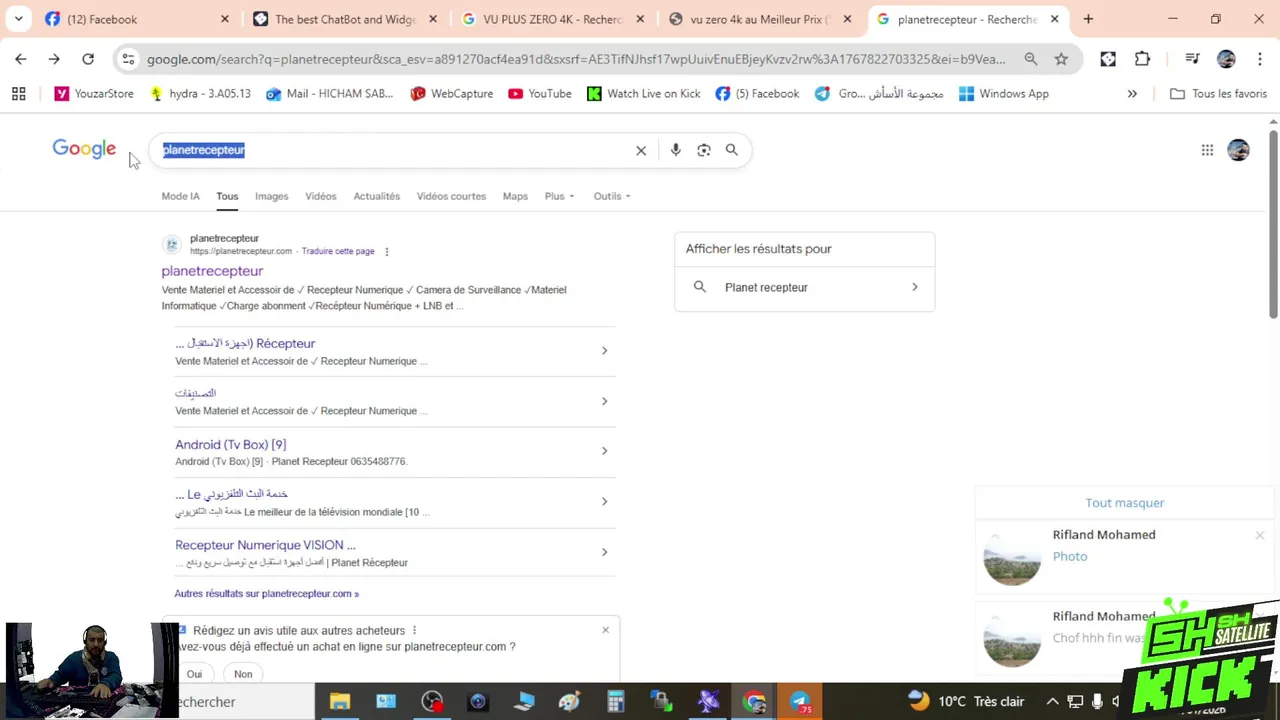Image resolution: width=1280 pixels, height=720 pixels.
Task: Go back to previous page
Action: pyautogui.click(x=20, y=59)
